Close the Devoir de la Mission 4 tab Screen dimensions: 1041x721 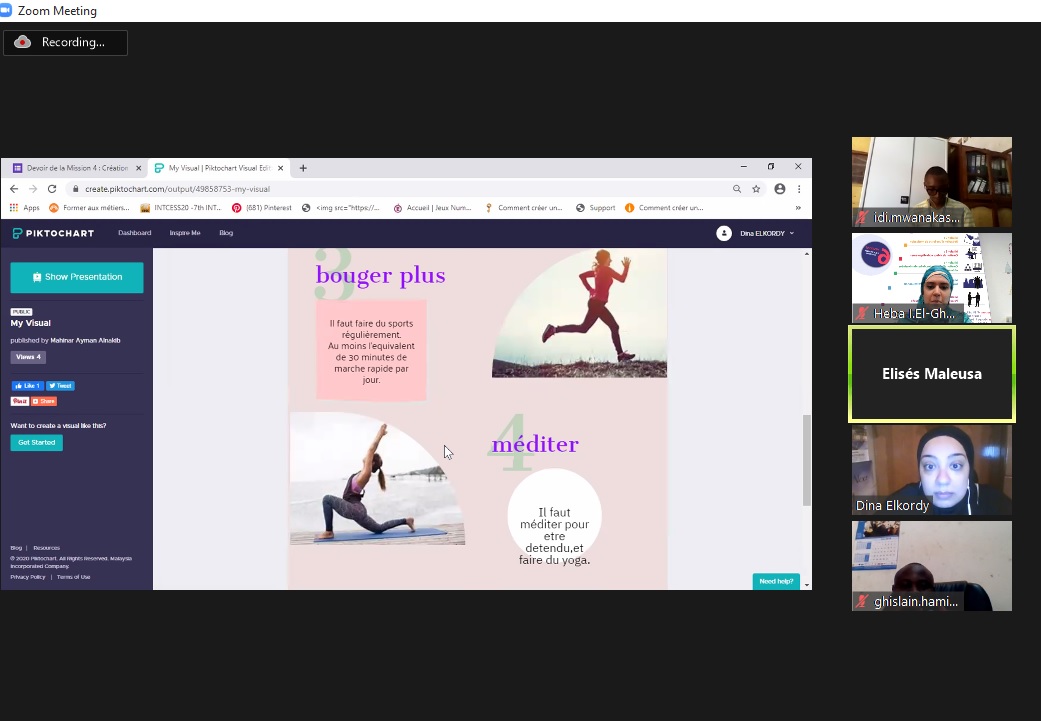[139, 168]
